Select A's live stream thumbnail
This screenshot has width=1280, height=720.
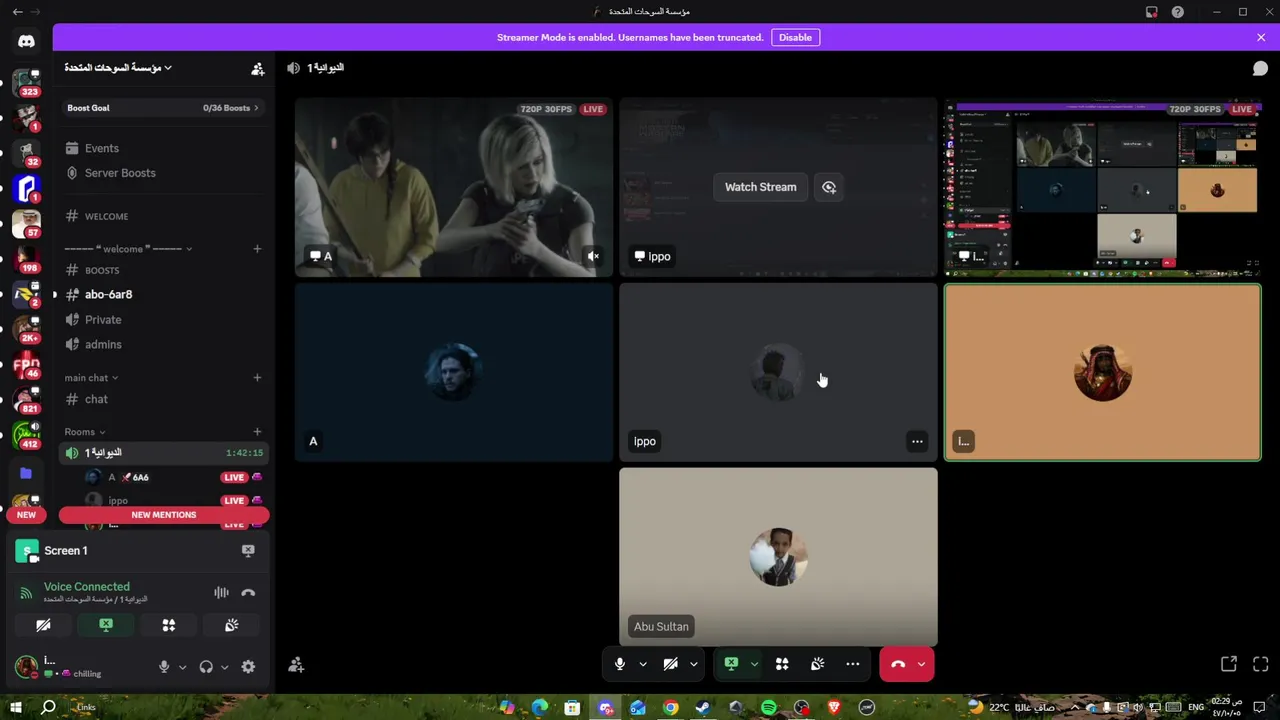coord(454,187)
